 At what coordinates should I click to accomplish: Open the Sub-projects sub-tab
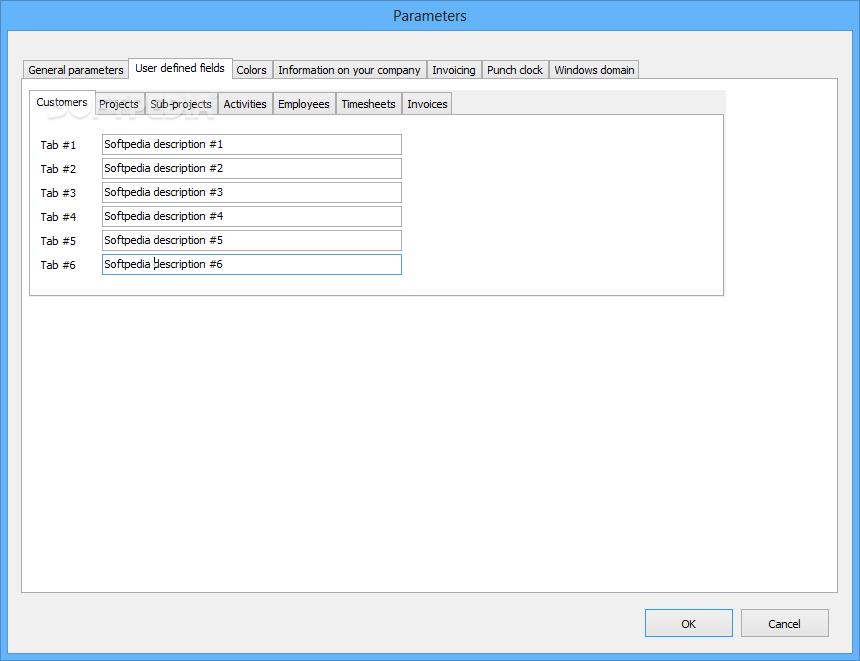181,104
